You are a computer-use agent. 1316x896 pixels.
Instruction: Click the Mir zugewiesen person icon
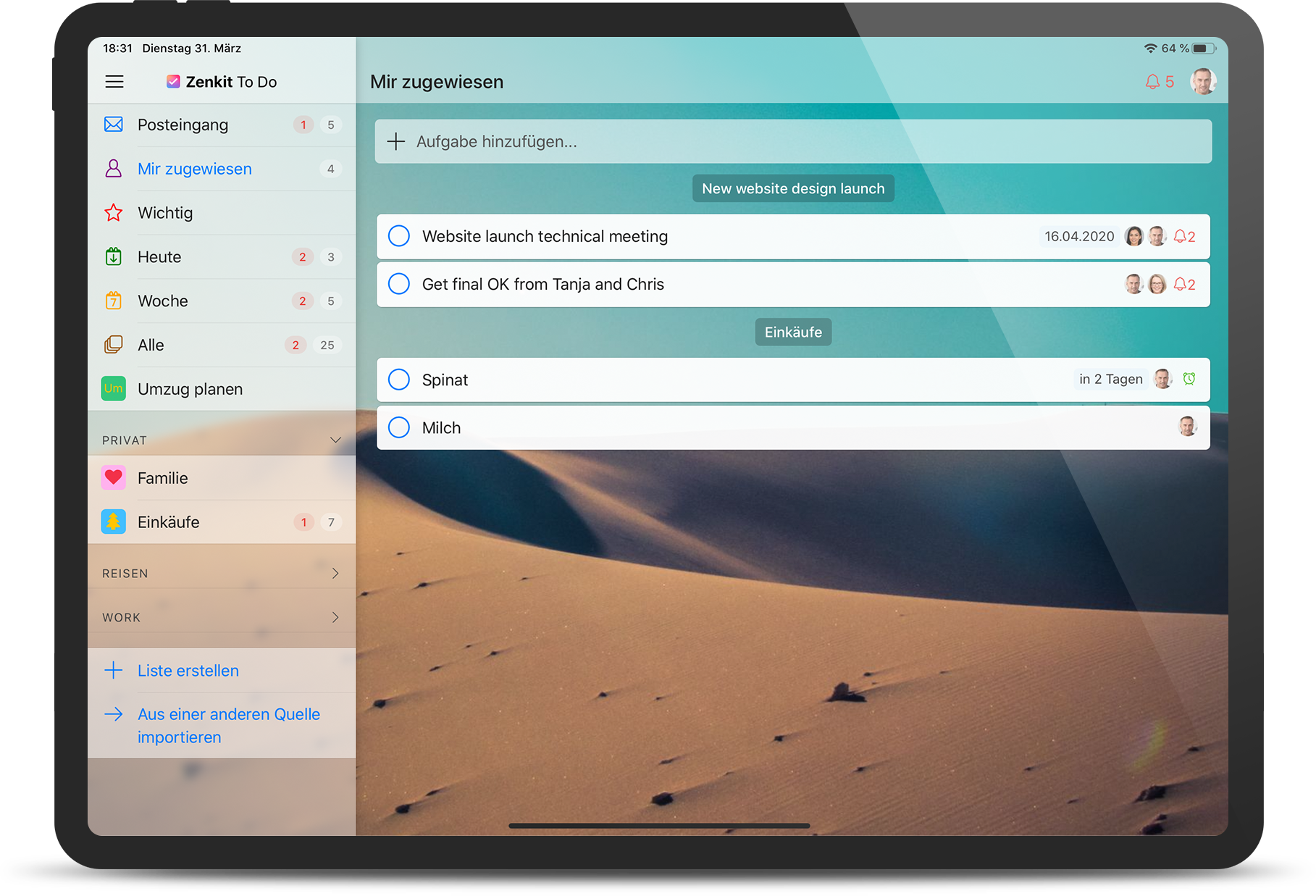tap(114, 169)
